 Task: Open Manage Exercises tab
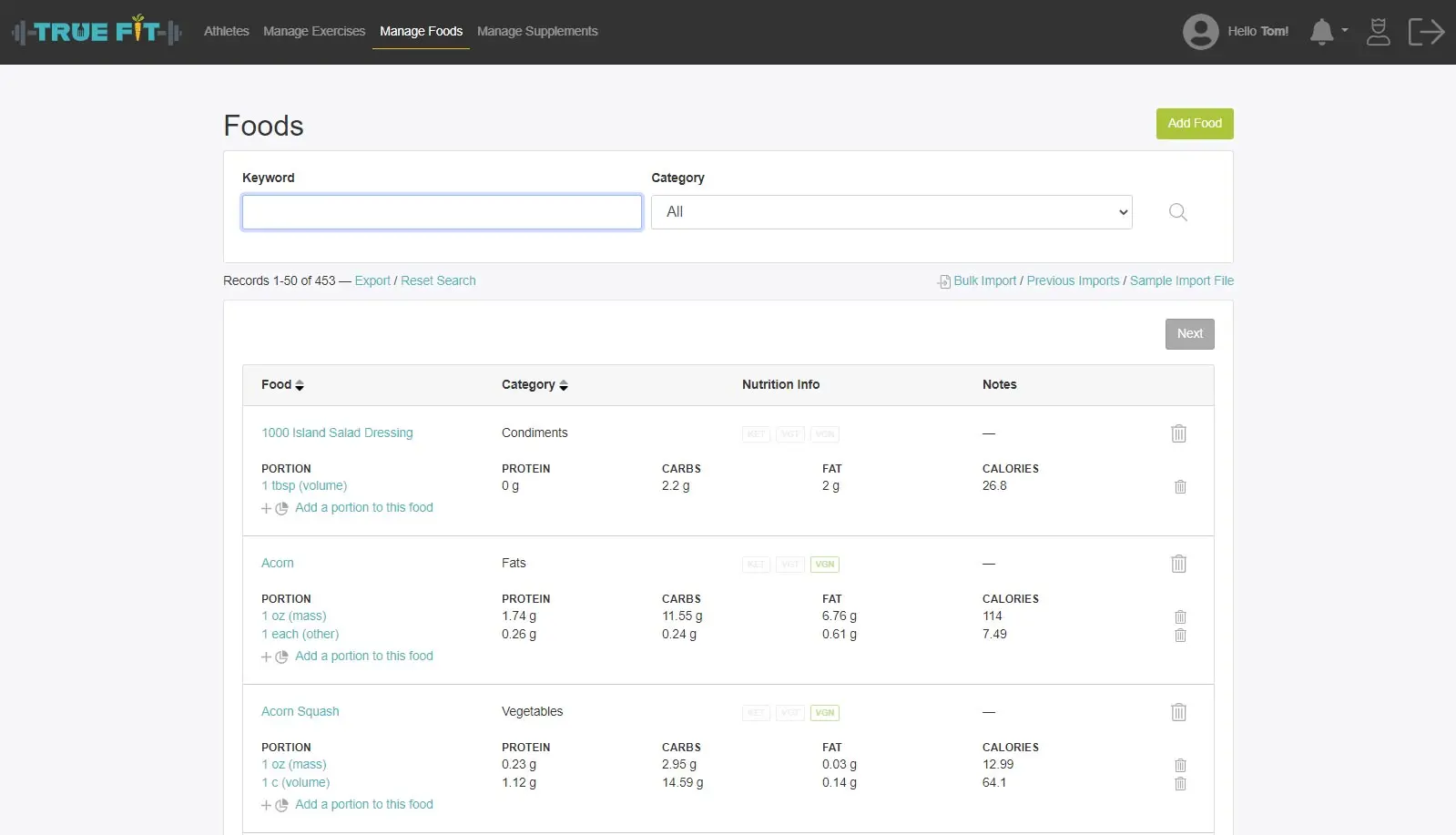[x=314, y=31]
